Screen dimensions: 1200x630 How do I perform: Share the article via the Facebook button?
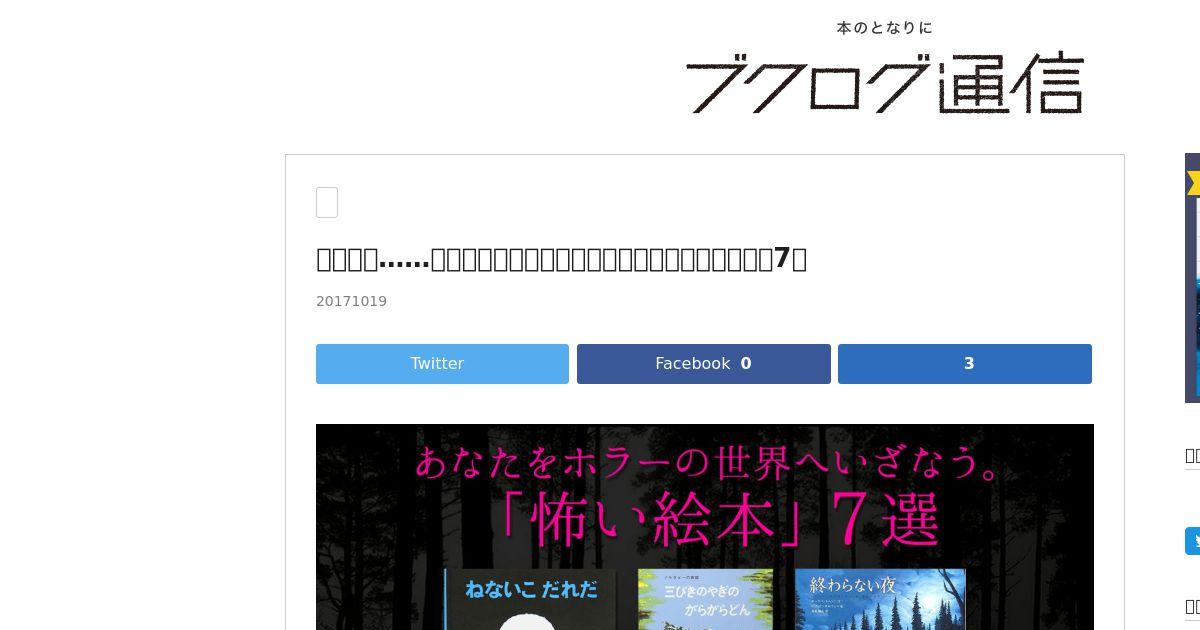pos(703,364)
